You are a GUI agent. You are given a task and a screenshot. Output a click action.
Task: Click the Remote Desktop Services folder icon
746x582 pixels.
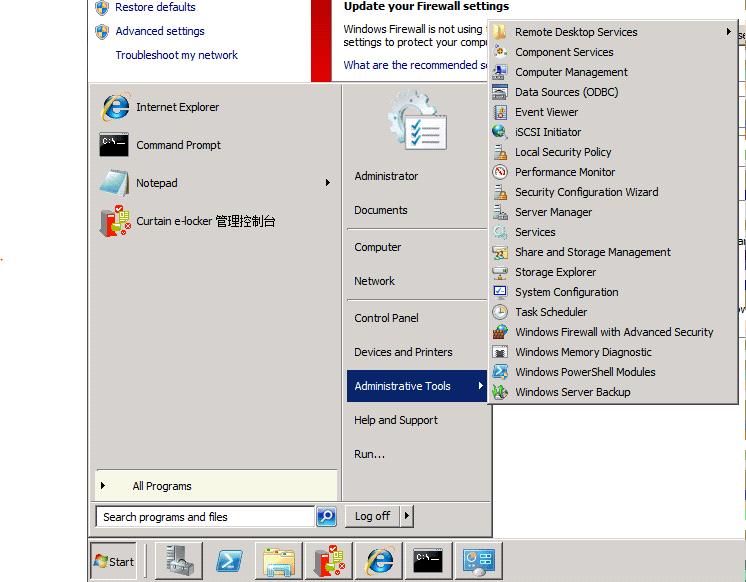pos(500,32)
